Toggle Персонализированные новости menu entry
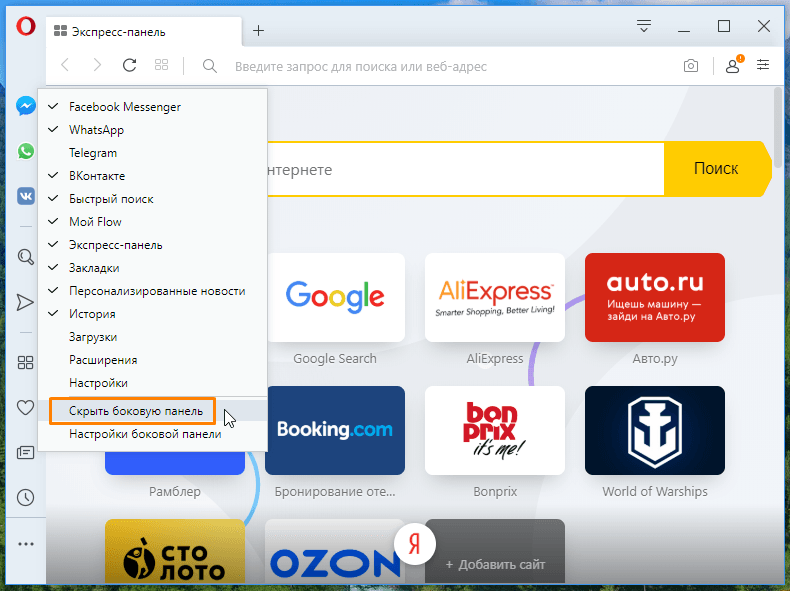 coord(152,291)
